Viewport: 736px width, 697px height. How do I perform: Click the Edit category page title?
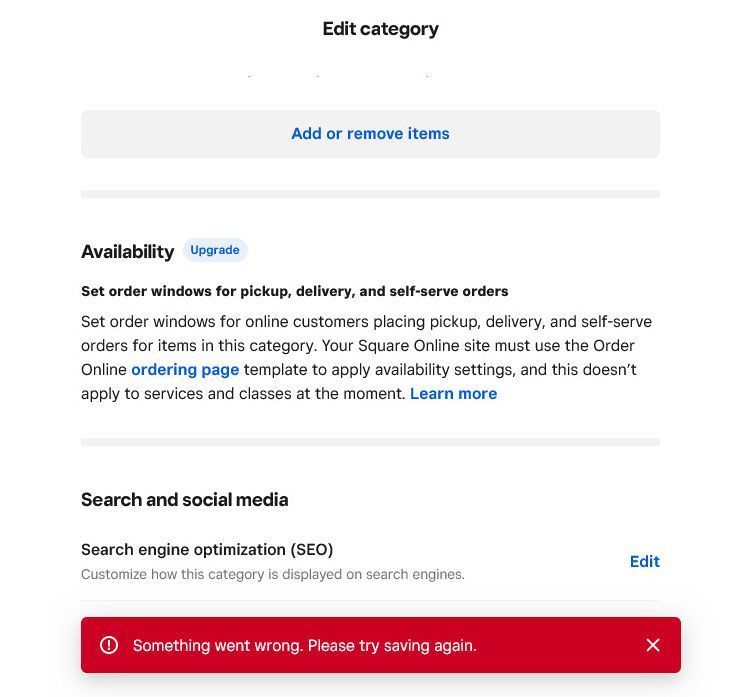coord(380,29)
